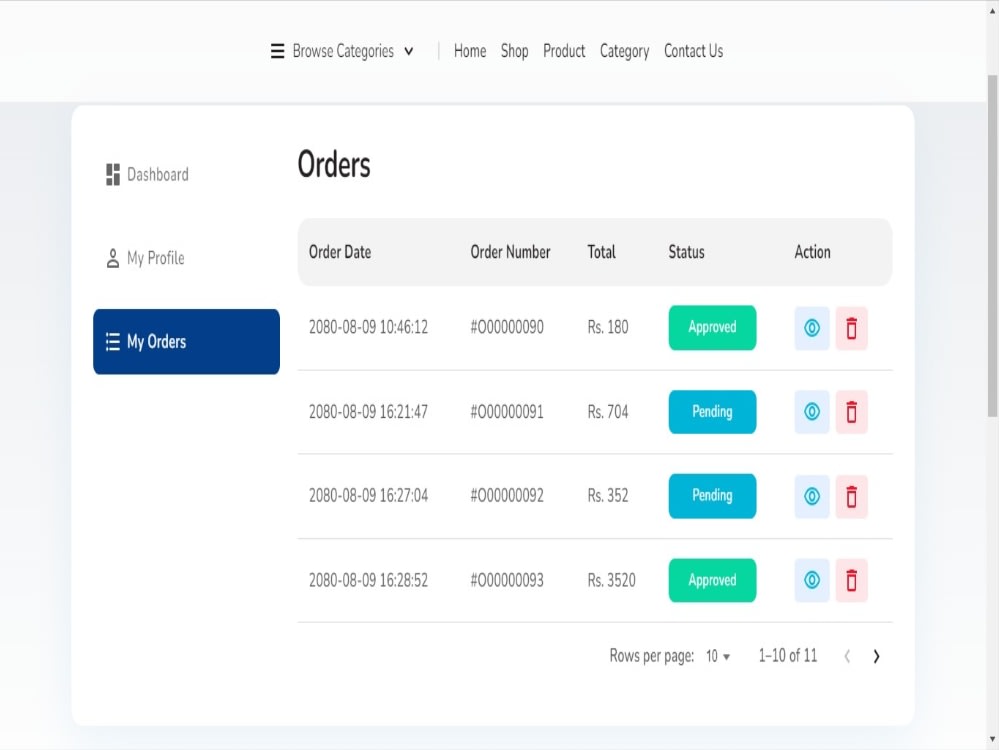Switch to the Shop navigation link
The height and width of the screenshot is (750, 1000).
pyautogui.click(x=514, y=51)
